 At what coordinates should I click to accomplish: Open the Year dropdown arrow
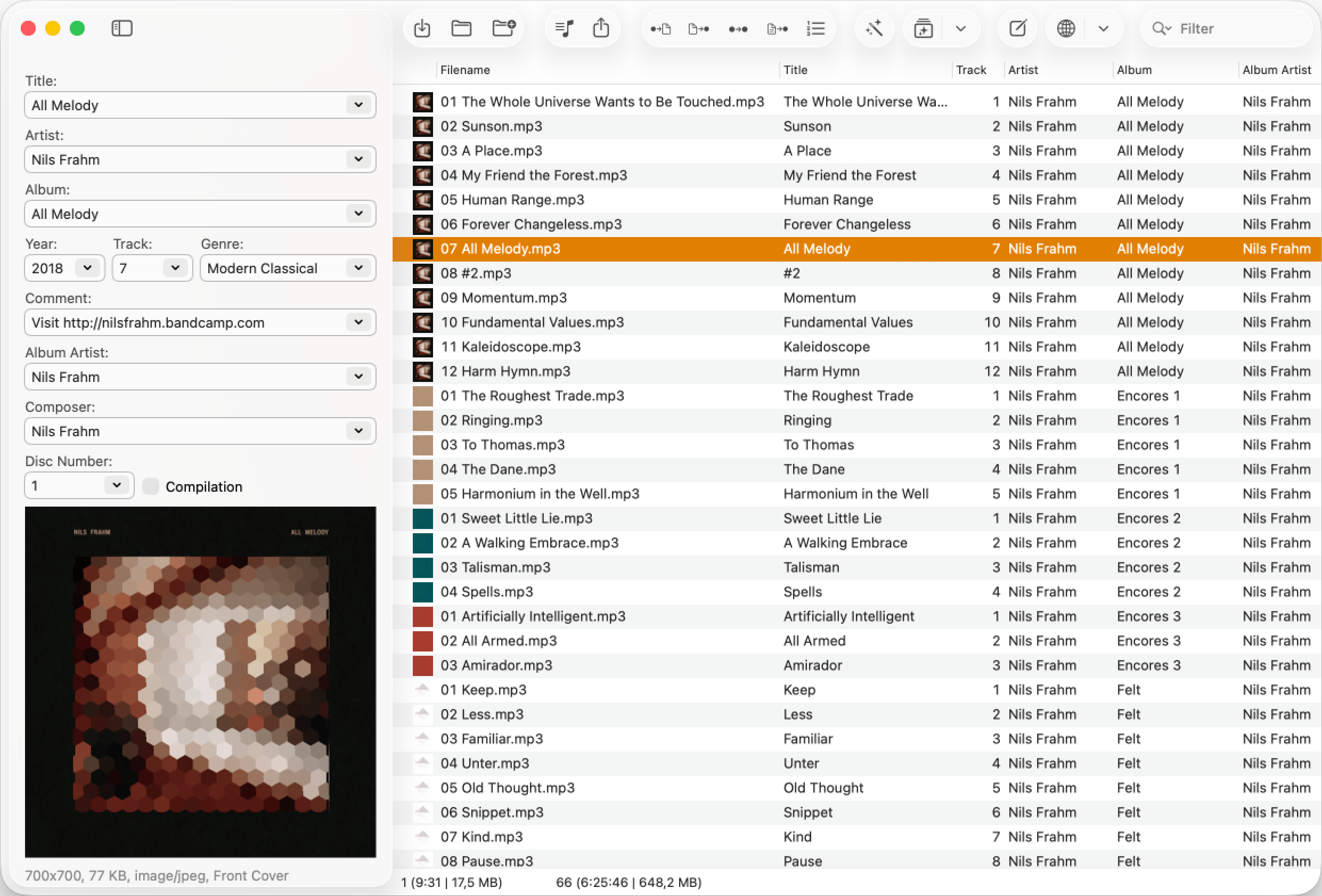point(87,268)
